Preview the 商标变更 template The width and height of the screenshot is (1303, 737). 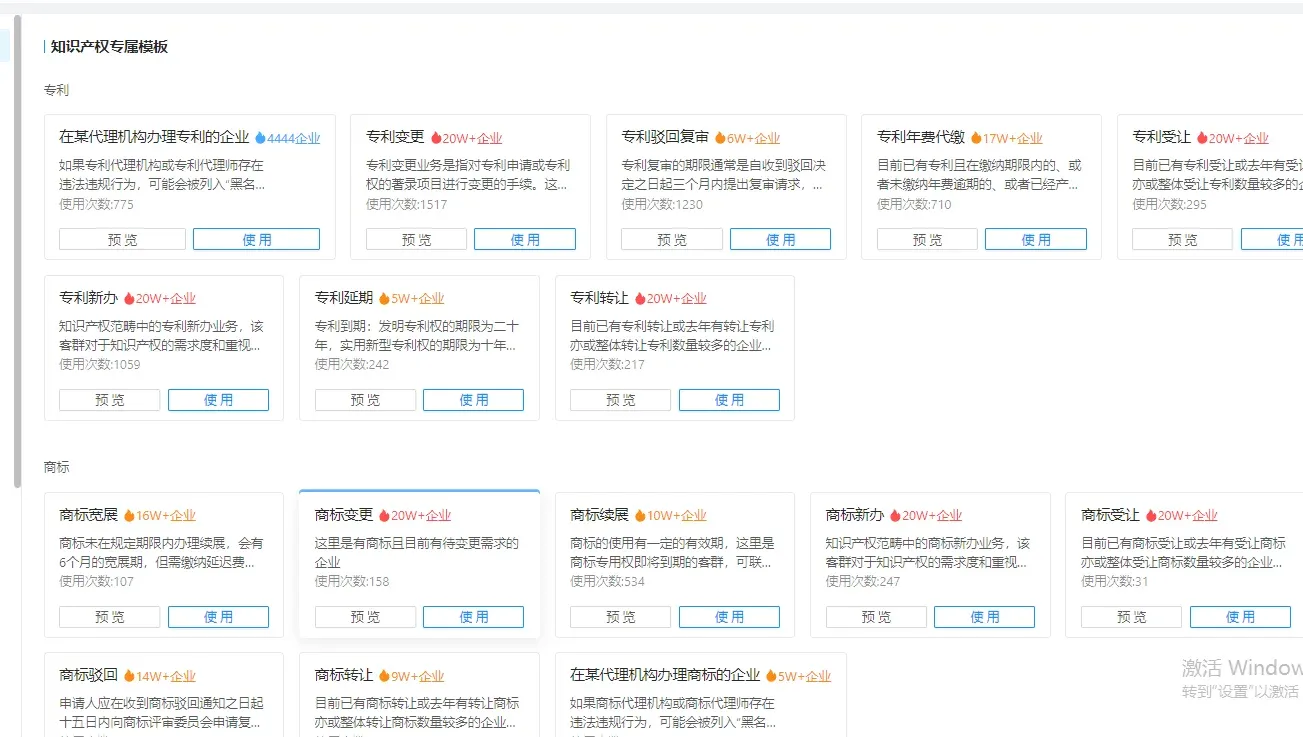coord(365,617)
